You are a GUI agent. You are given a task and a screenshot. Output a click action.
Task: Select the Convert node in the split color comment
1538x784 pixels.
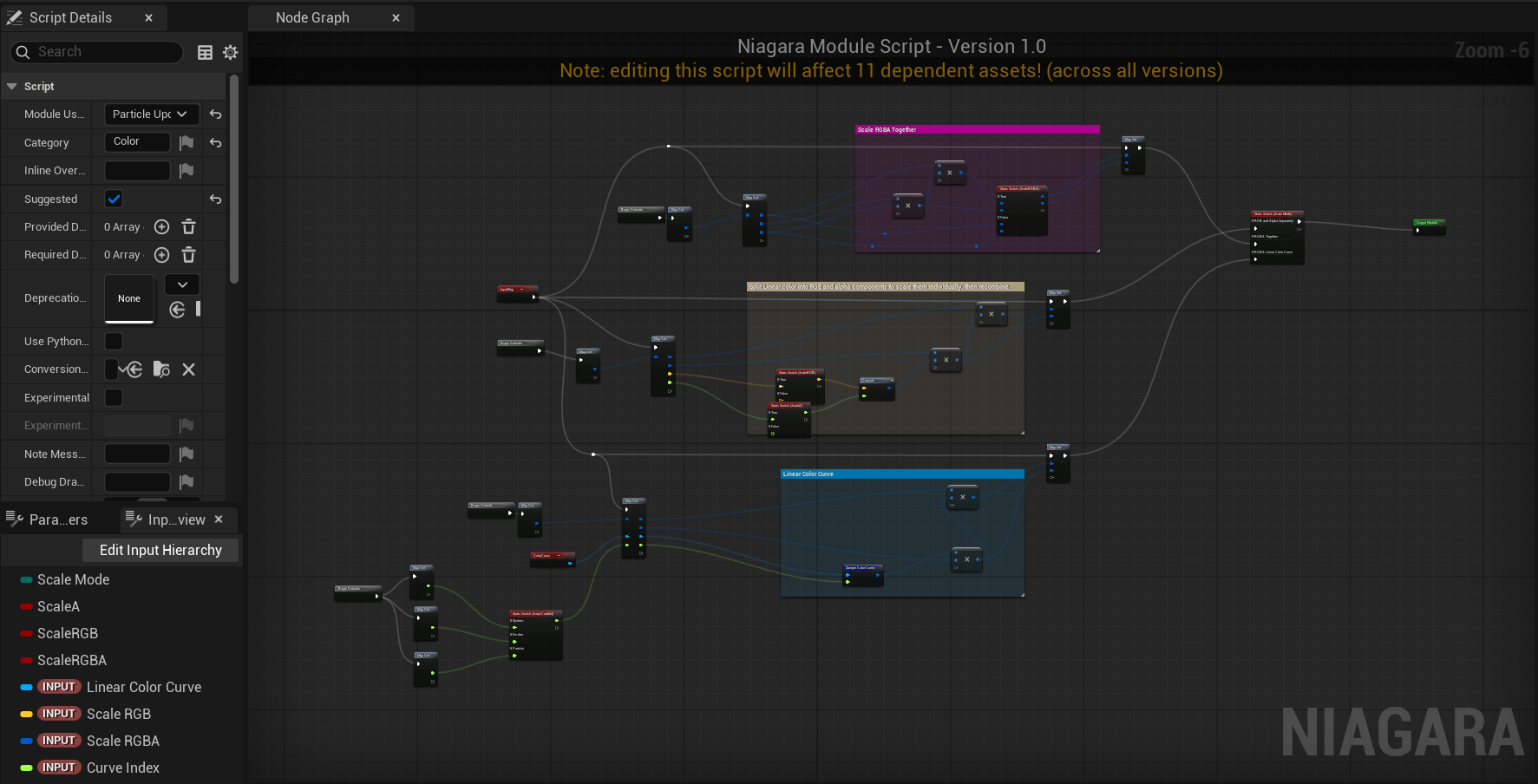[x=876, y=389]
